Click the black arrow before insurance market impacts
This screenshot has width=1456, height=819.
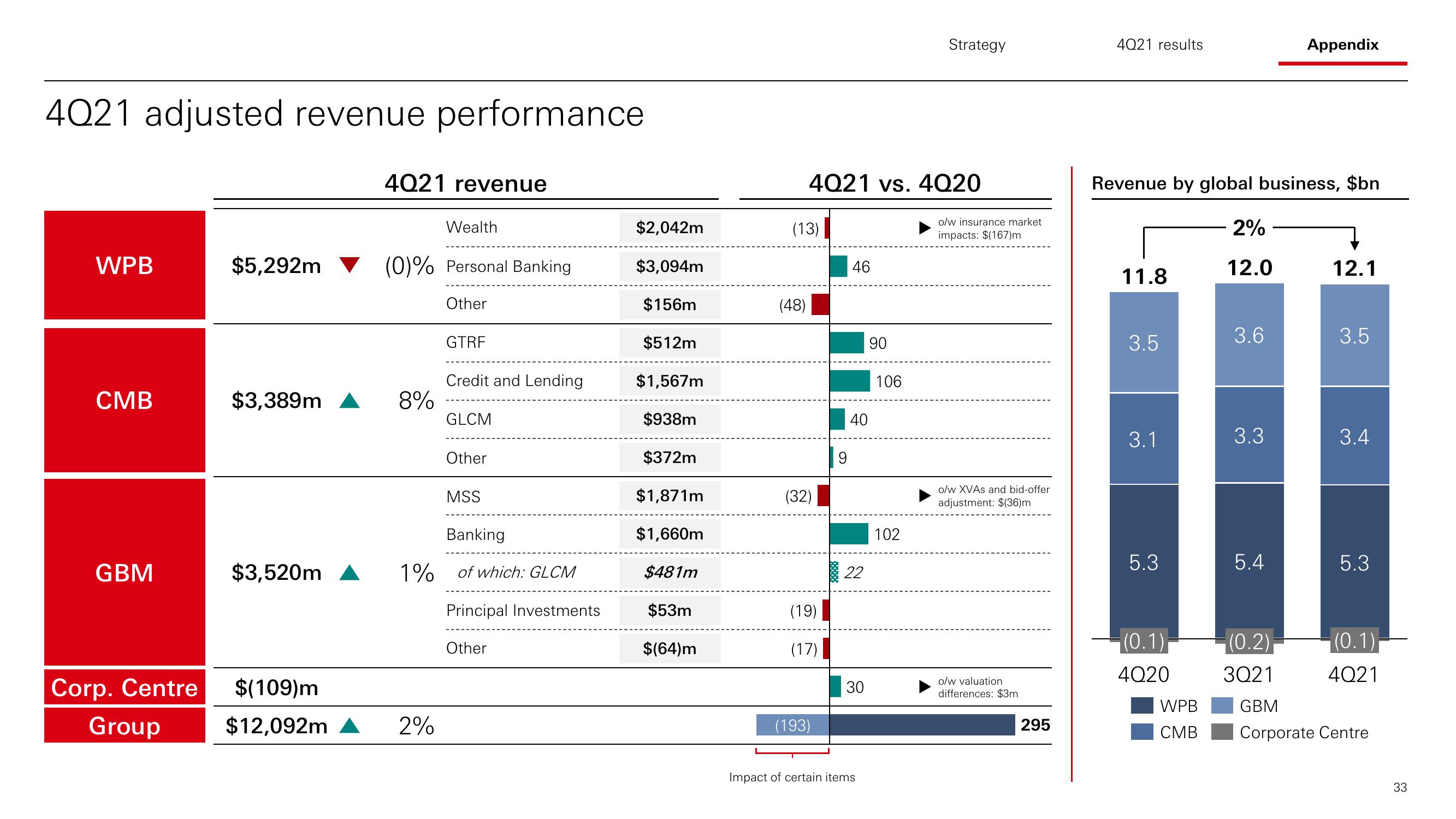point(924,228)
